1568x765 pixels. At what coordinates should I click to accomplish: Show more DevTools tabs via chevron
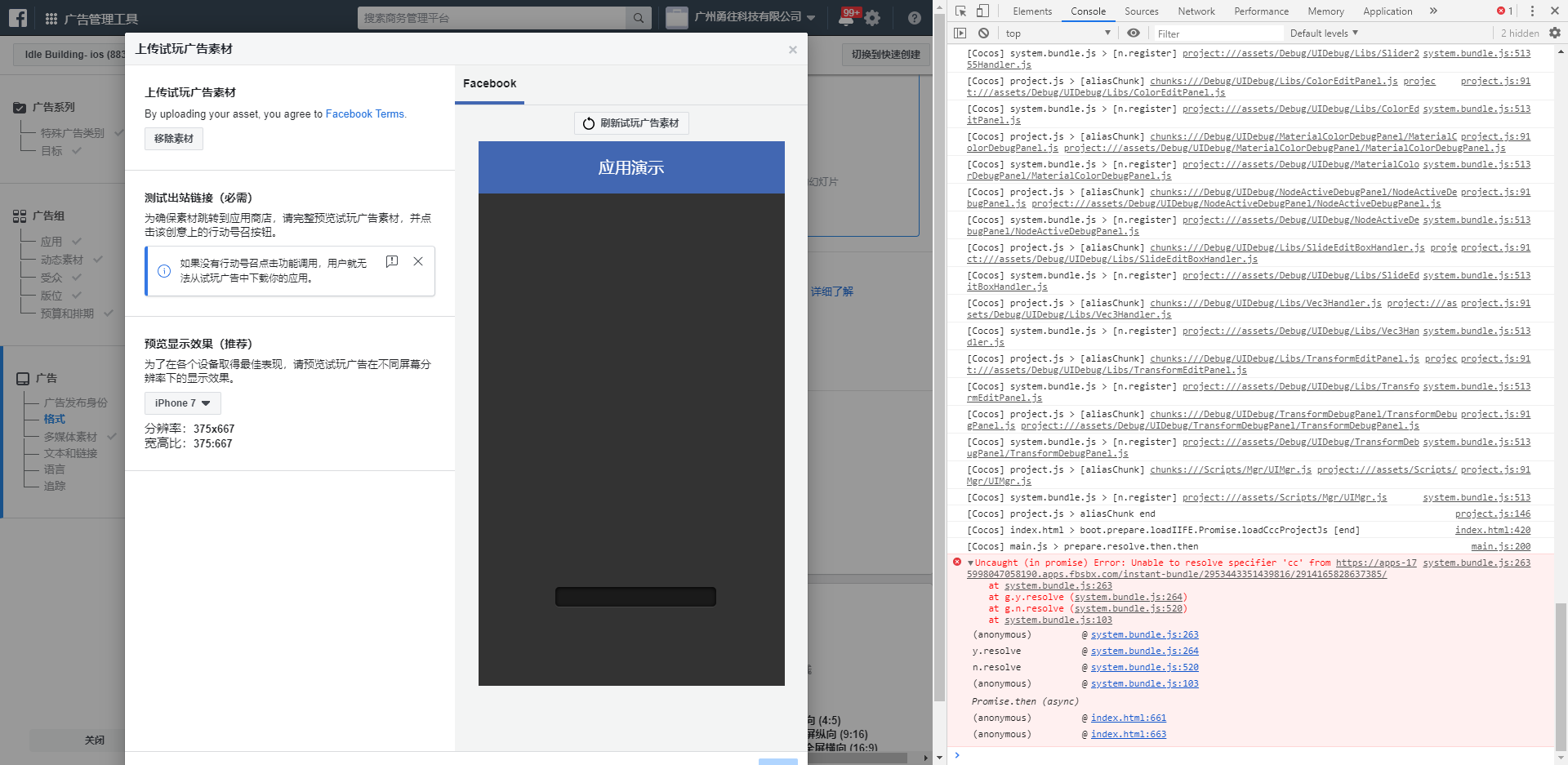click(x=1433, y=11)
